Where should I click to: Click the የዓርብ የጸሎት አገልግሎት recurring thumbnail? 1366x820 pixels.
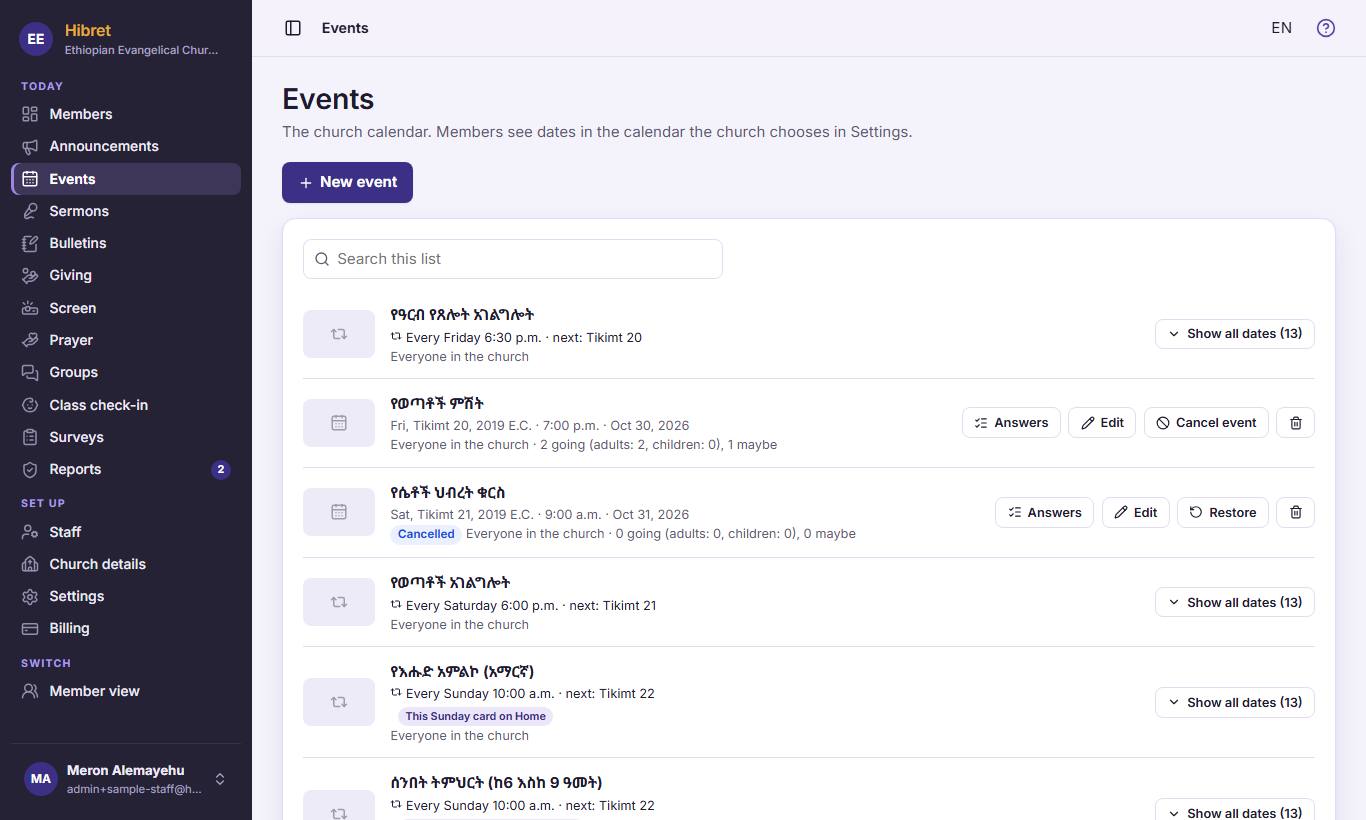pyautogui.click(x=339, y=334)
